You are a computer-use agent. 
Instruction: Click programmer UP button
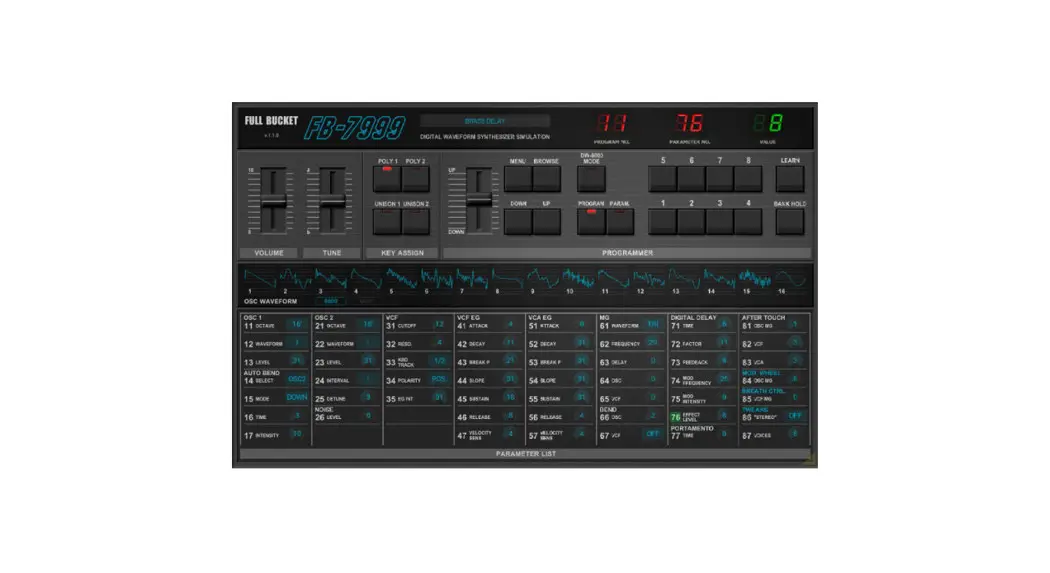click(x=546, y=222)
